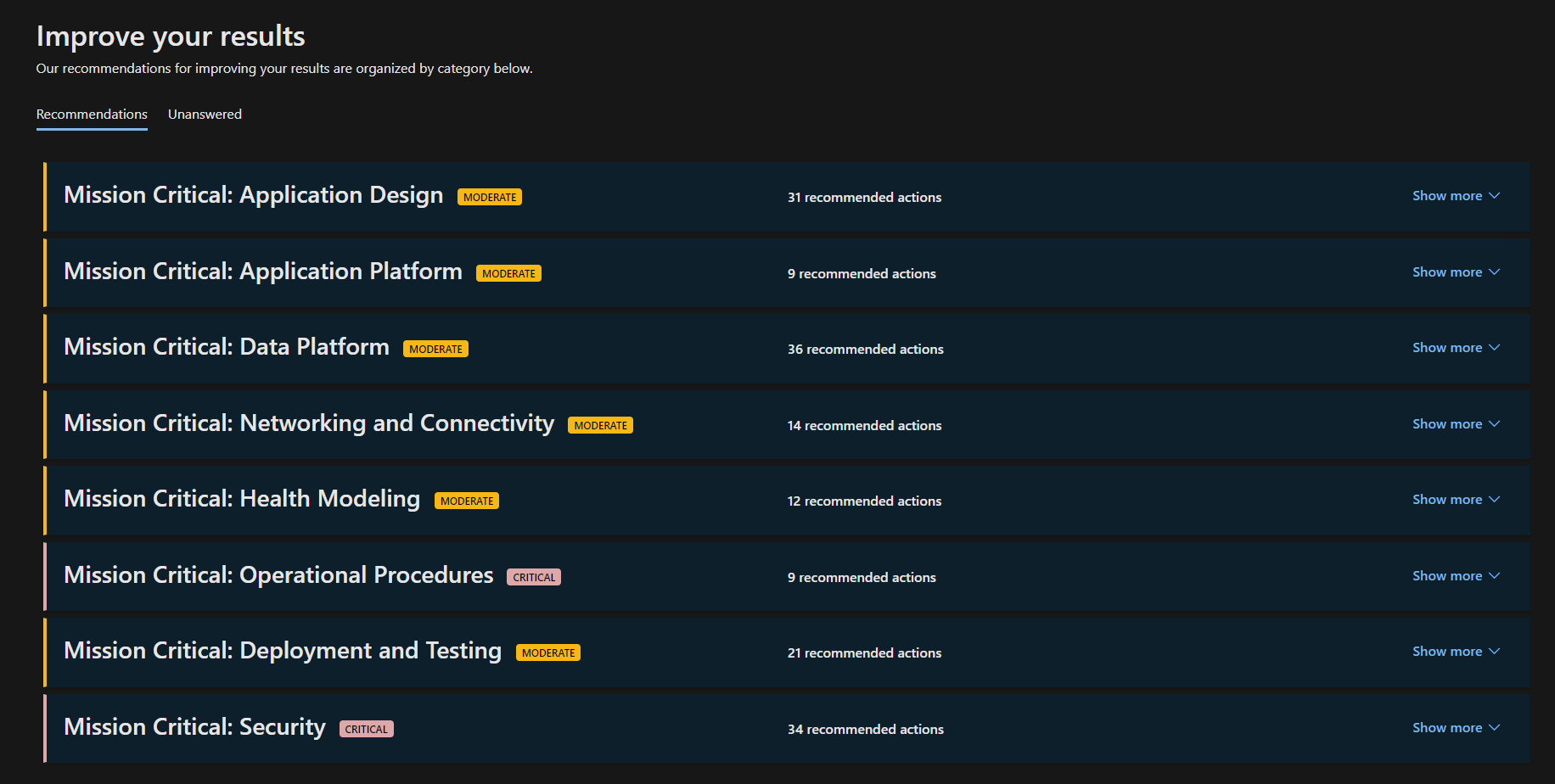
Task: Click MODERATE badge beside Data Platform
Action: (x=435, y=349)
